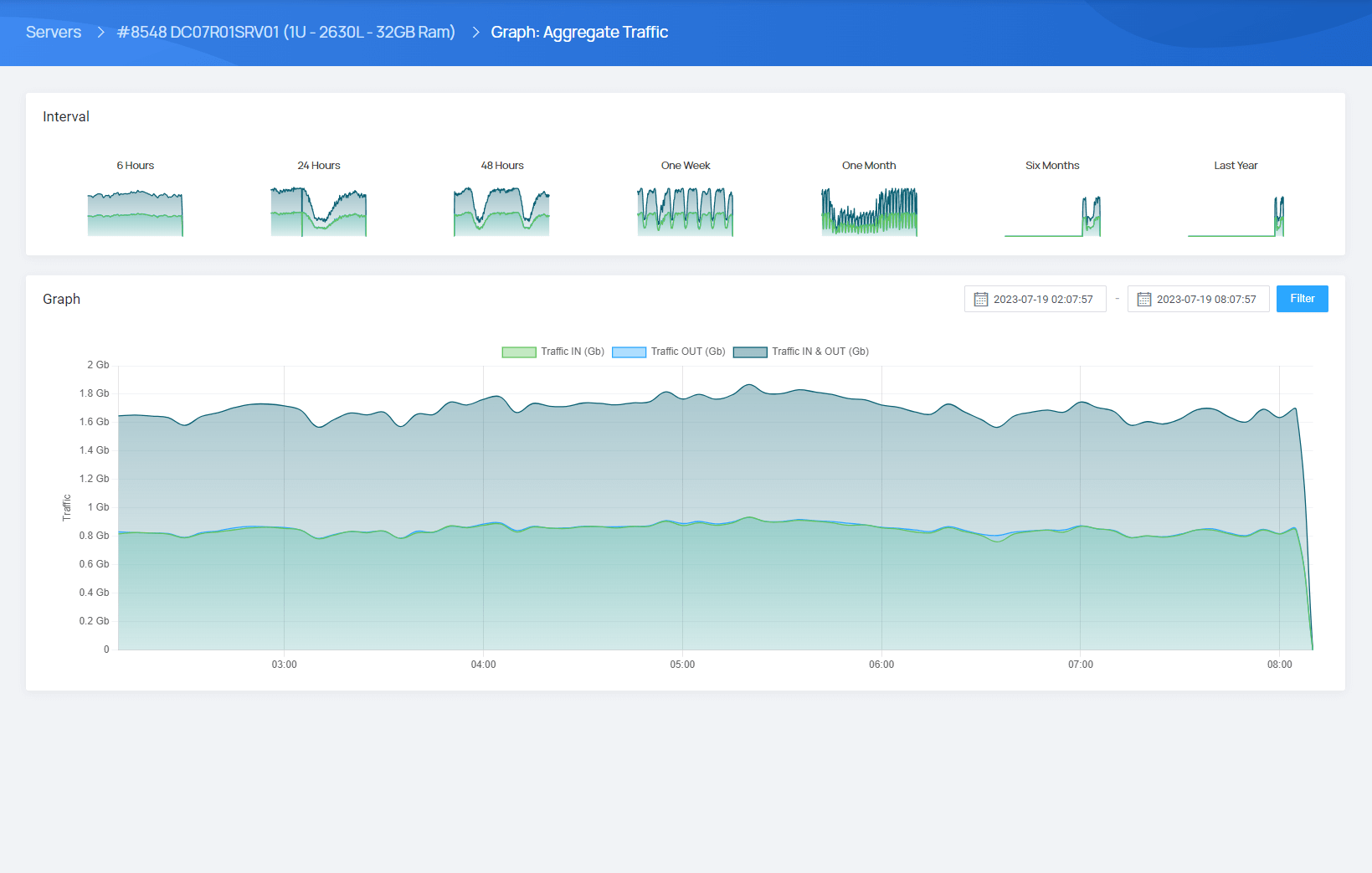Click the start date field 2023-07-19 02:07:57
This screenshot has height=873, width=1372.
[x=1035, y=299]
